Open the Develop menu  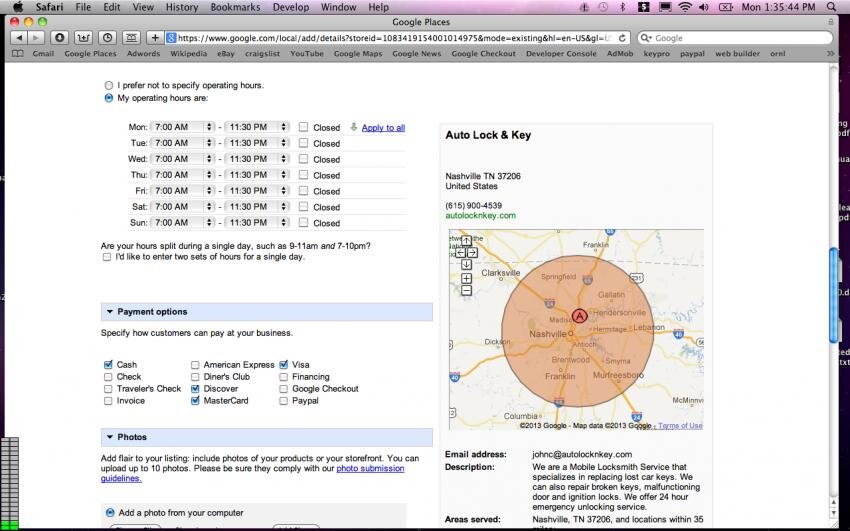point(291,7)
